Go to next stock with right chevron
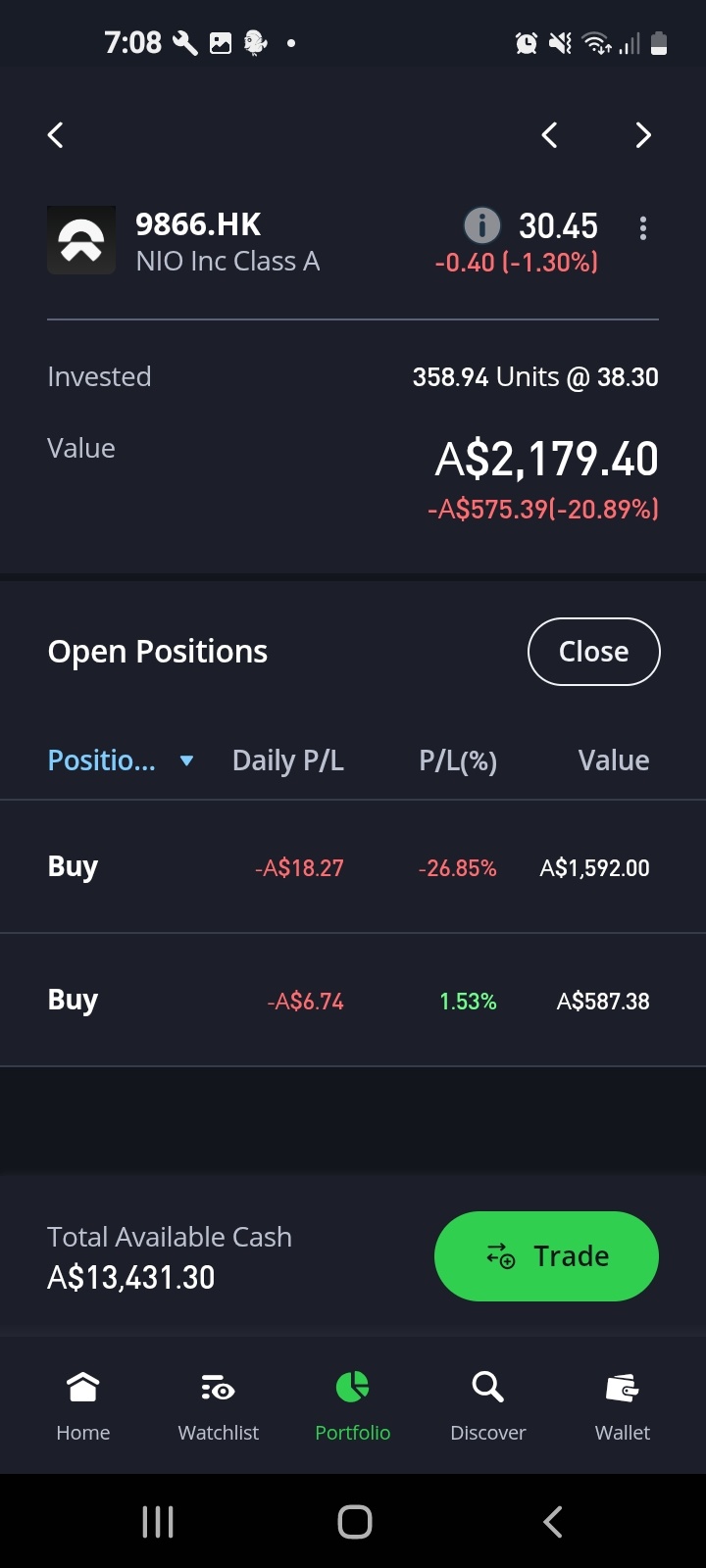The height and width of the screenshot is (1568, 706). (x=642, y=135)
